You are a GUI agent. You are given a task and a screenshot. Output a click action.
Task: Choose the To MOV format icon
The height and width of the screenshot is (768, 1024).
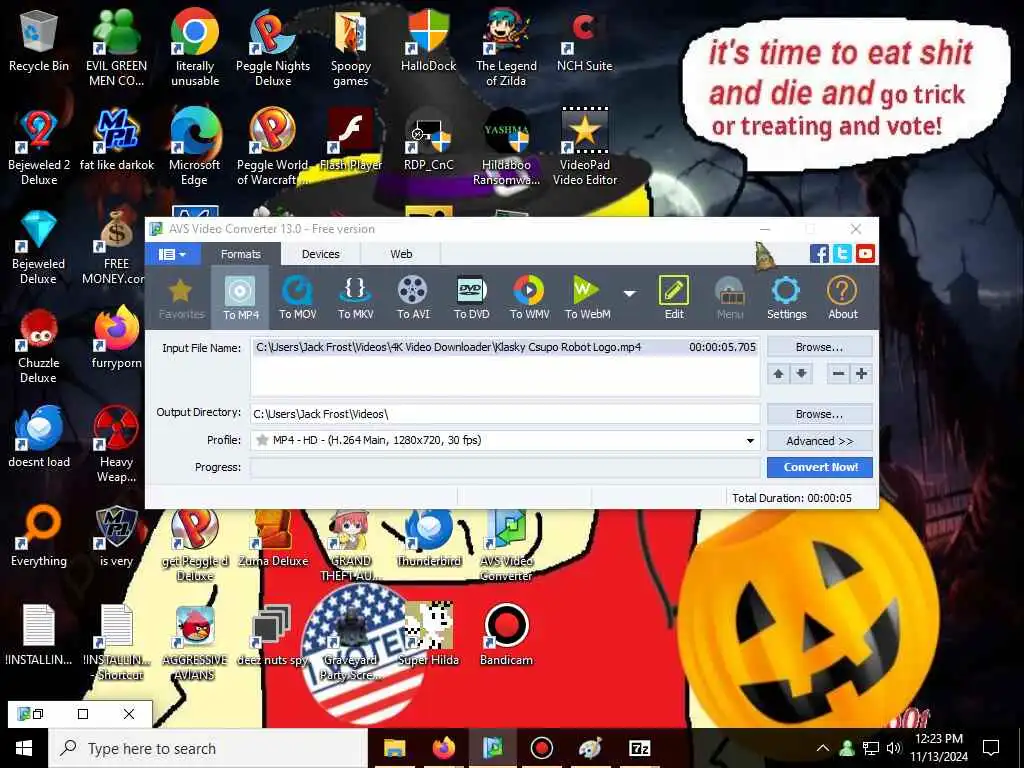pos(298,297)
